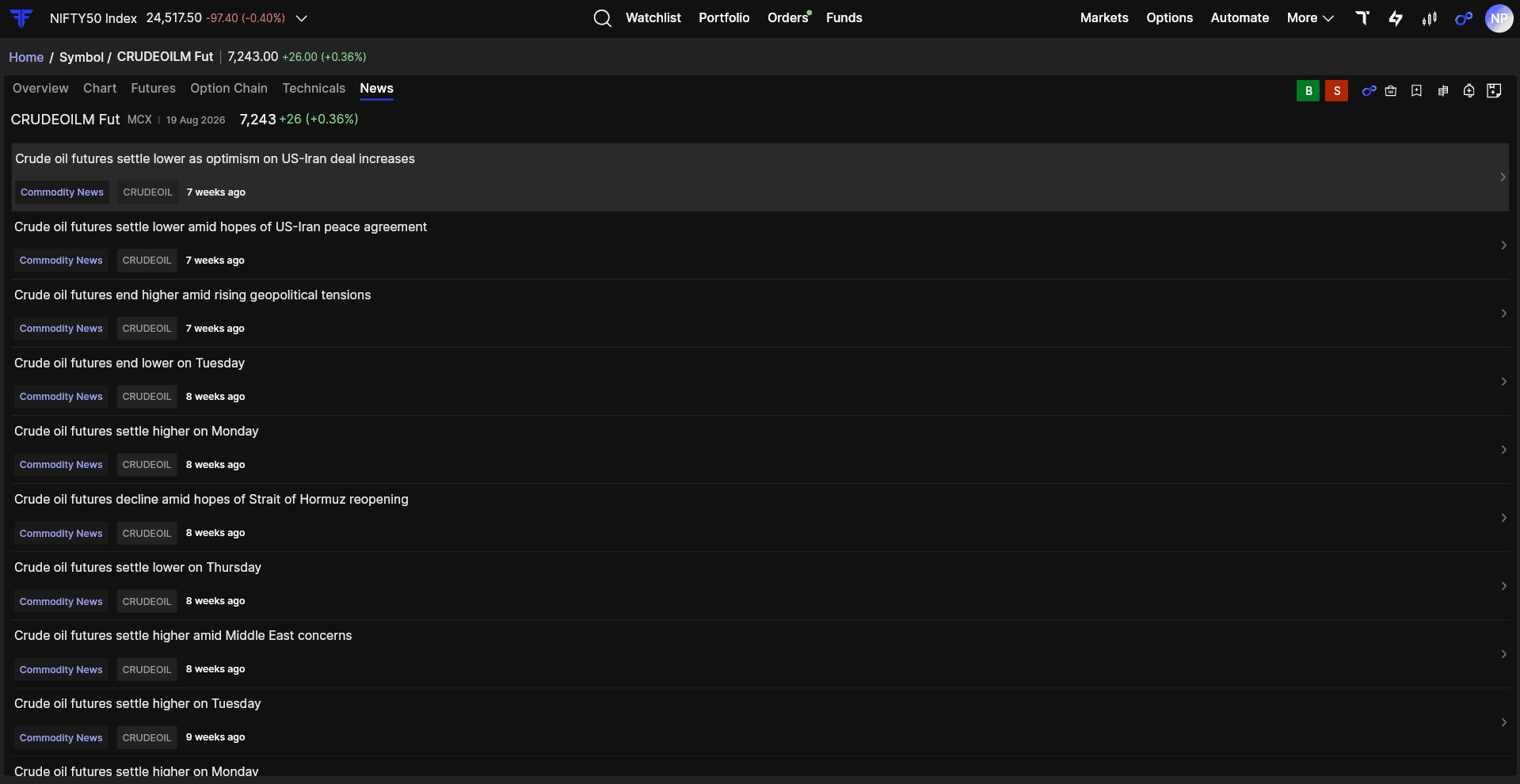Open arrow for rising geopolitical tensions article

tap(1503, 314)
